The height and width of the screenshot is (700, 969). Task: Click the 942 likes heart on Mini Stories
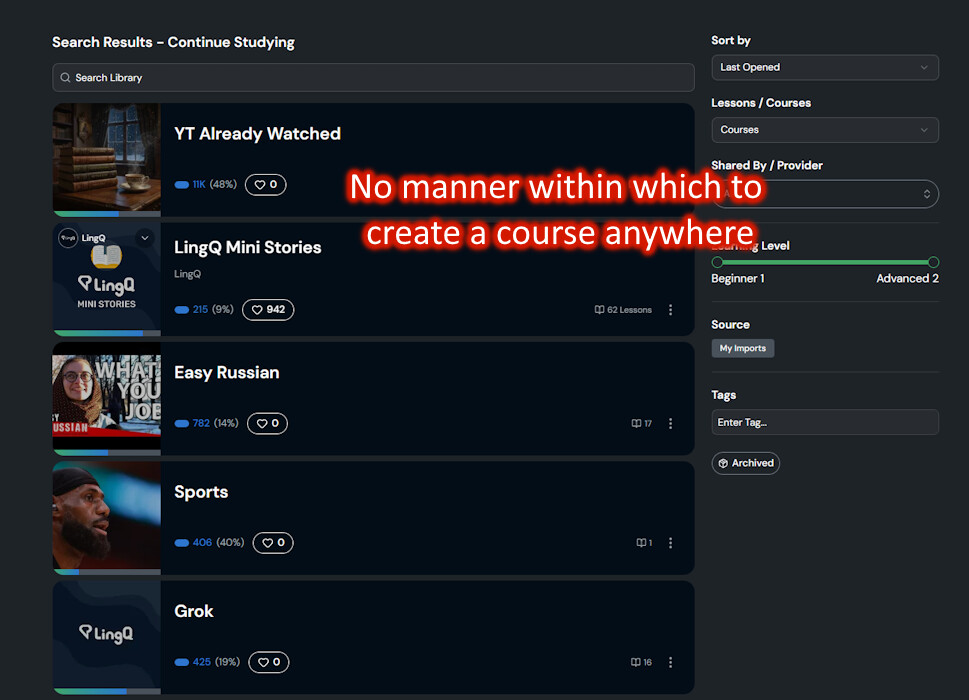pos(268,310)
